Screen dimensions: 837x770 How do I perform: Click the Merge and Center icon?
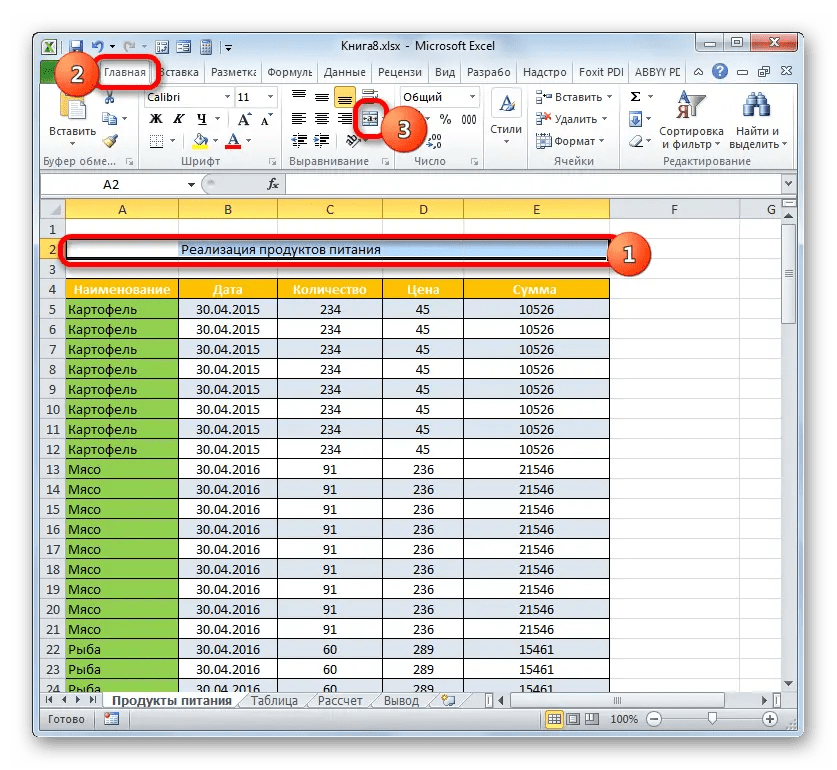click(370, 119)
